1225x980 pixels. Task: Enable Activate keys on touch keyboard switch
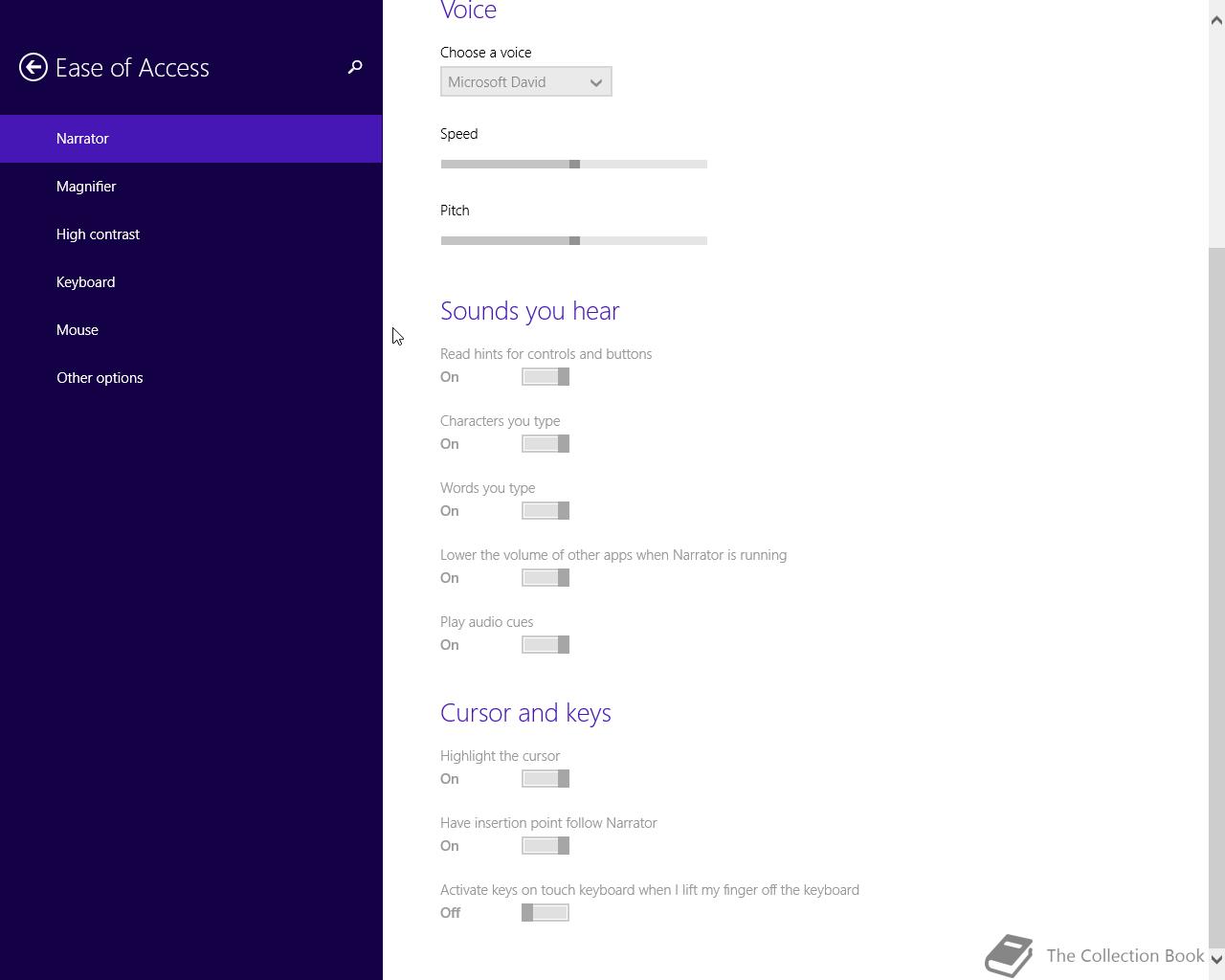click(x=546, y=913)
